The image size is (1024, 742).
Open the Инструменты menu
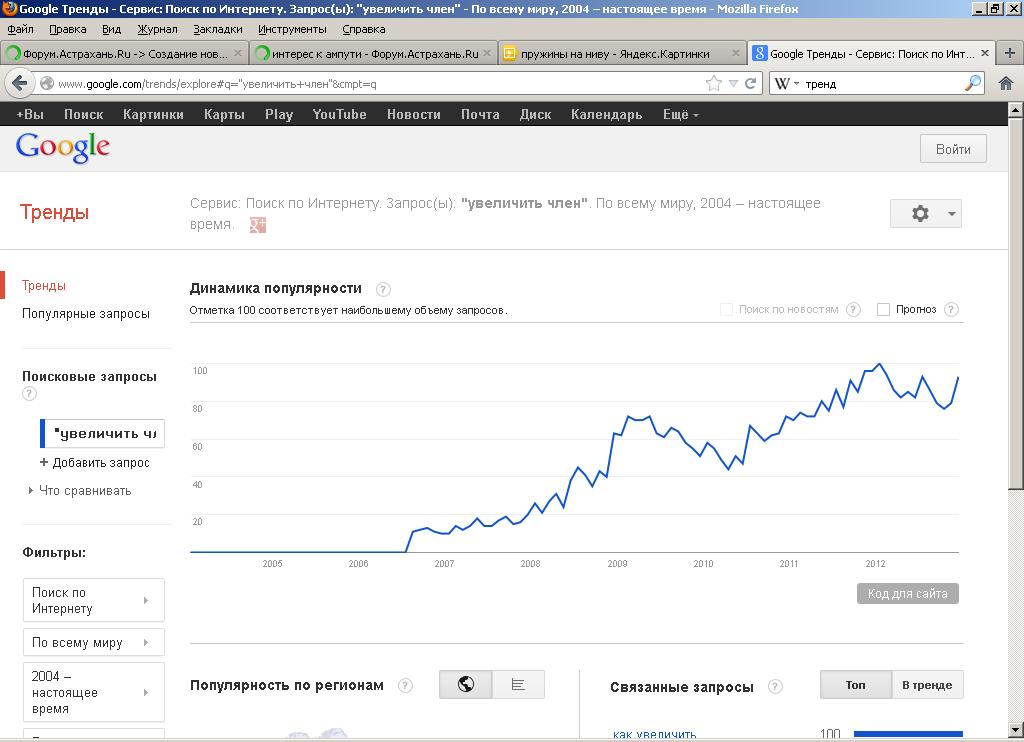tap(292, 29)
